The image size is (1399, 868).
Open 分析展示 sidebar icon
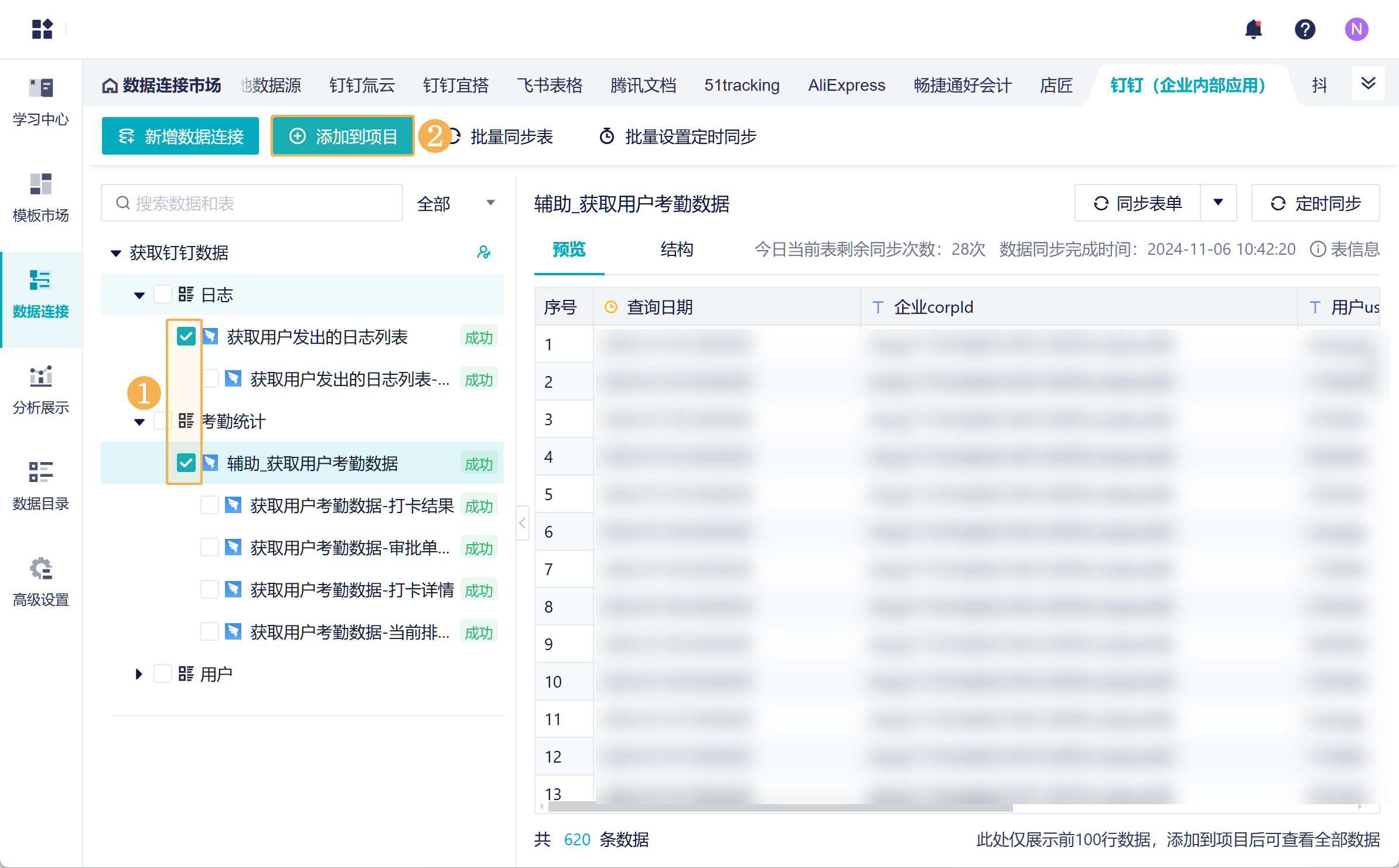pos(41,390)
